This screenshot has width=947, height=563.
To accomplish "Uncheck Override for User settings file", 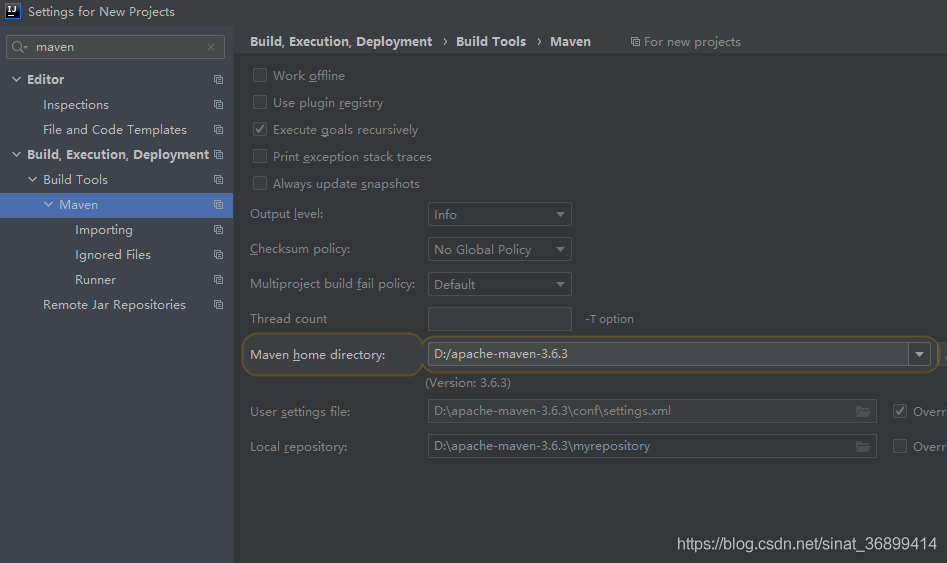I will pyautogui.click(x=900, y=411).
